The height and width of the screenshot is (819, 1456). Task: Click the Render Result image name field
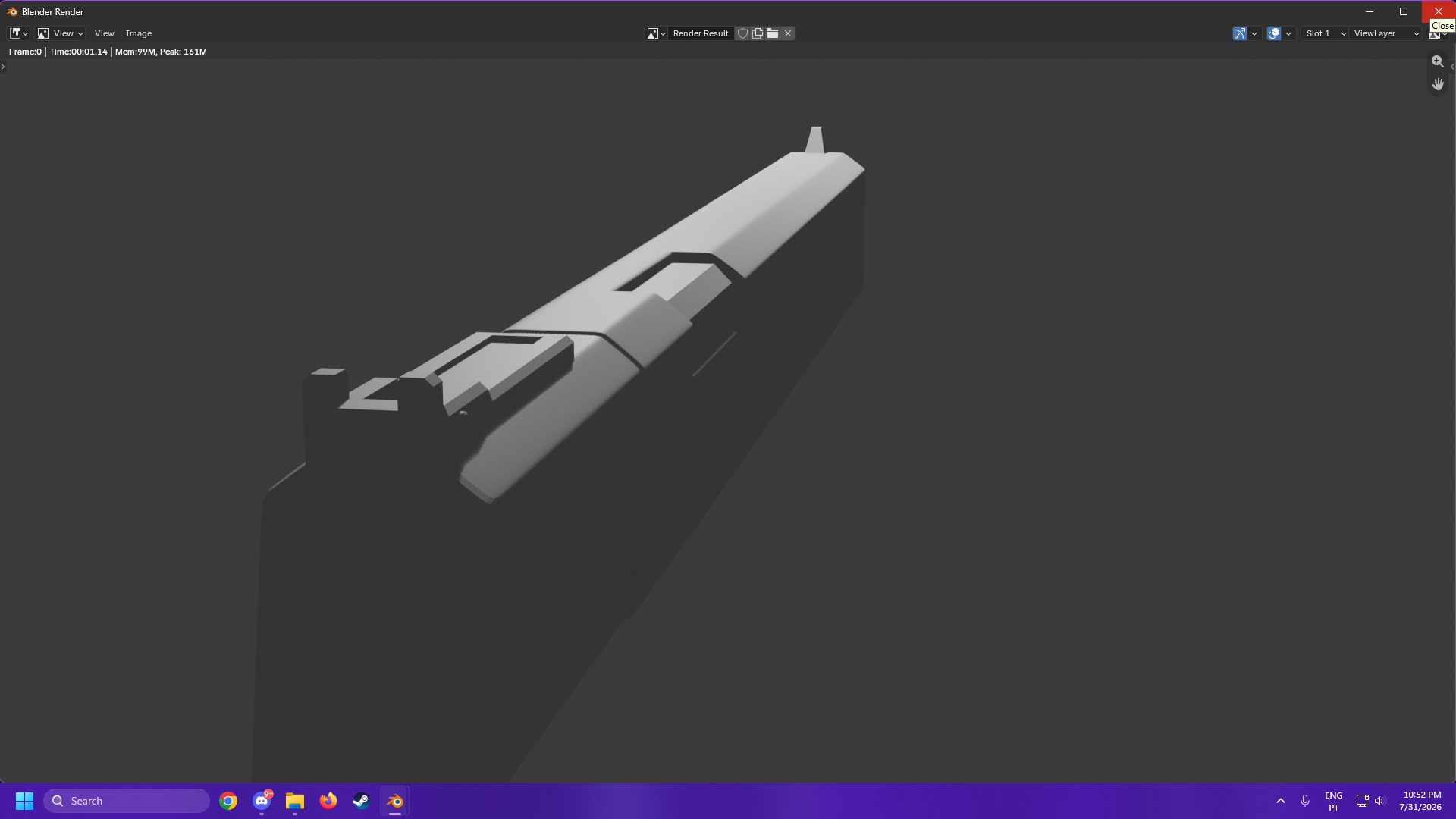tap(701, 33)
